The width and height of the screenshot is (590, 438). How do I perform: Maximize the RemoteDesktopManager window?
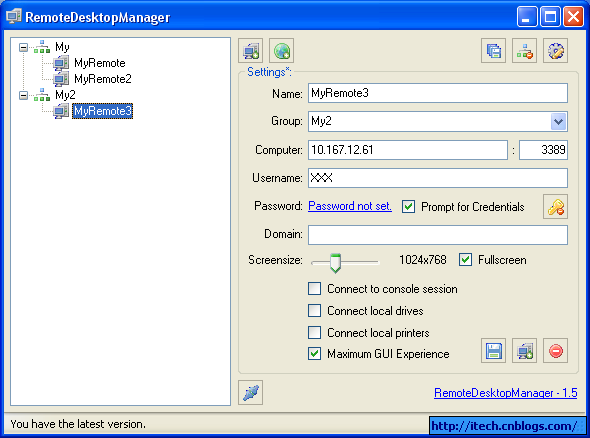tap(550, 17)
